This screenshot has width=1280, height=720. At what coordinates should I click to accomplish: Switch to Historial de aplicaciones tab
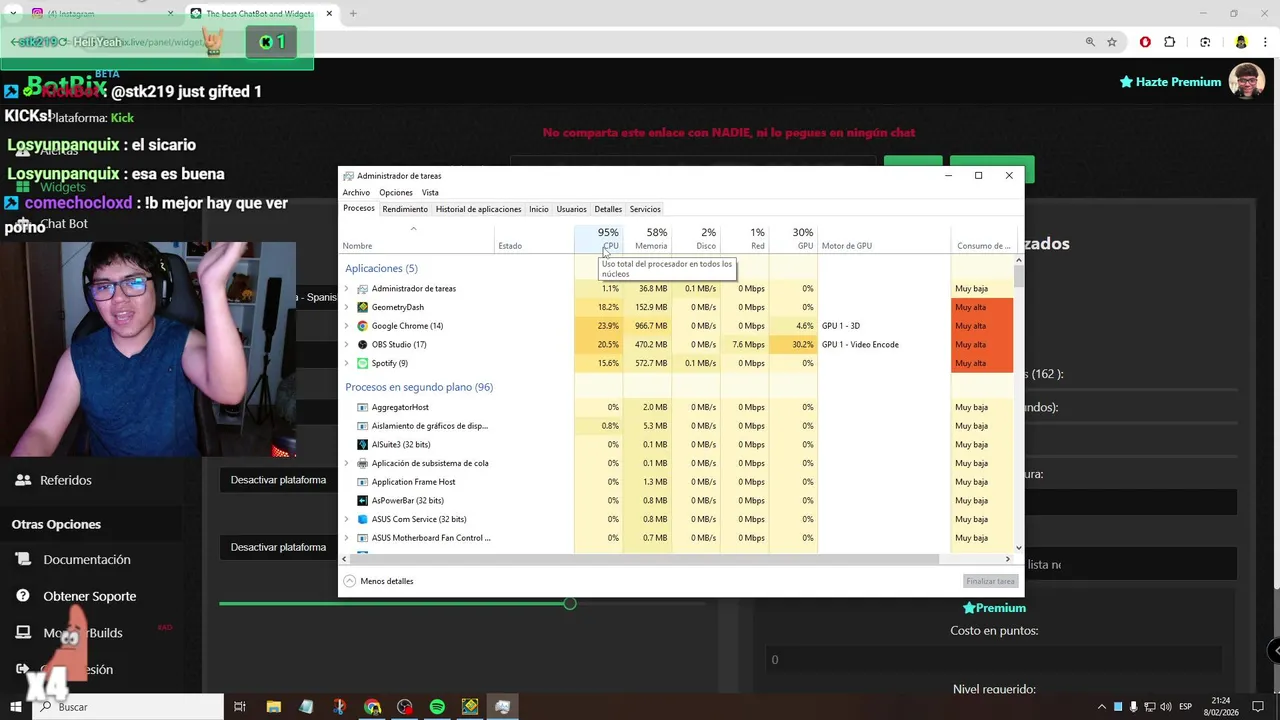tap(478, 209)
